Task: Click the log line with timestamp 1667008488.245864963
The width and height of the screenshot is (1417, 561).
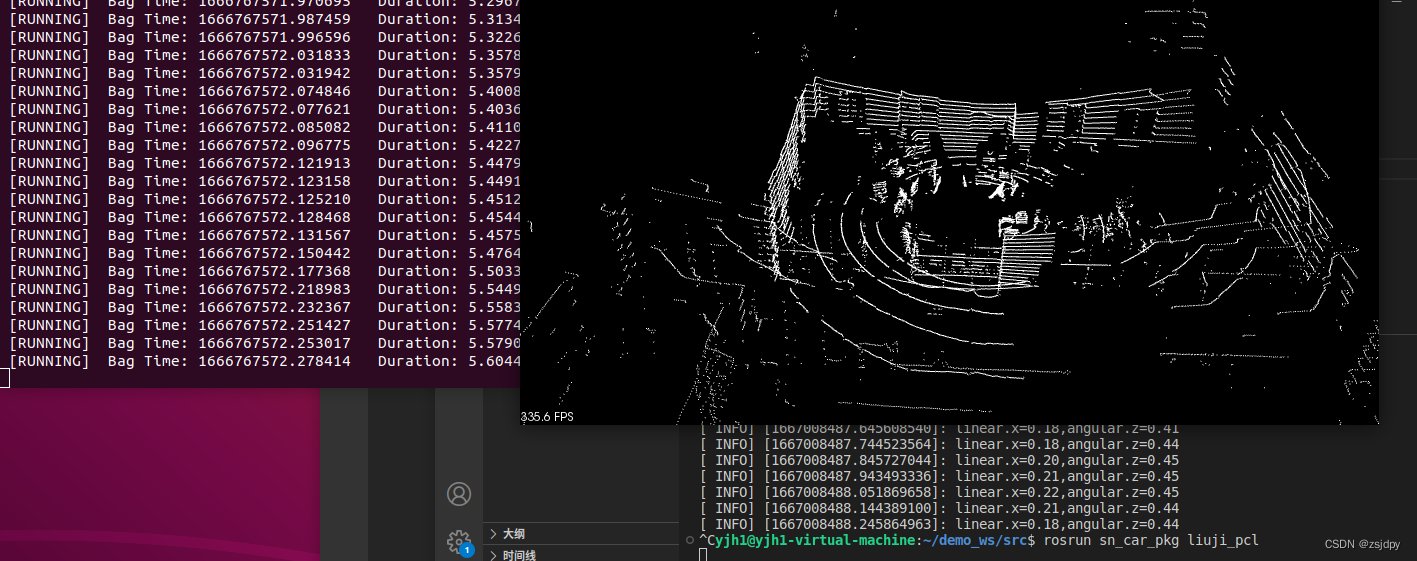Action: (x=939, y=524)
